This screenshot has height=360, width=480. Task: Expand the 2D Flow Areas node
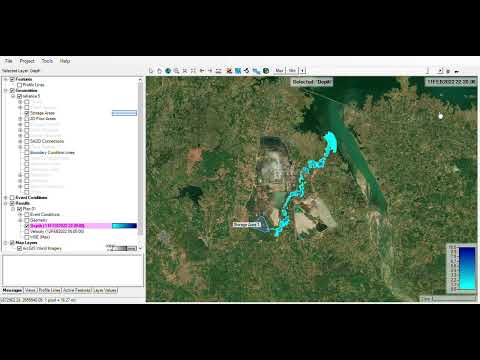[20, 119]
